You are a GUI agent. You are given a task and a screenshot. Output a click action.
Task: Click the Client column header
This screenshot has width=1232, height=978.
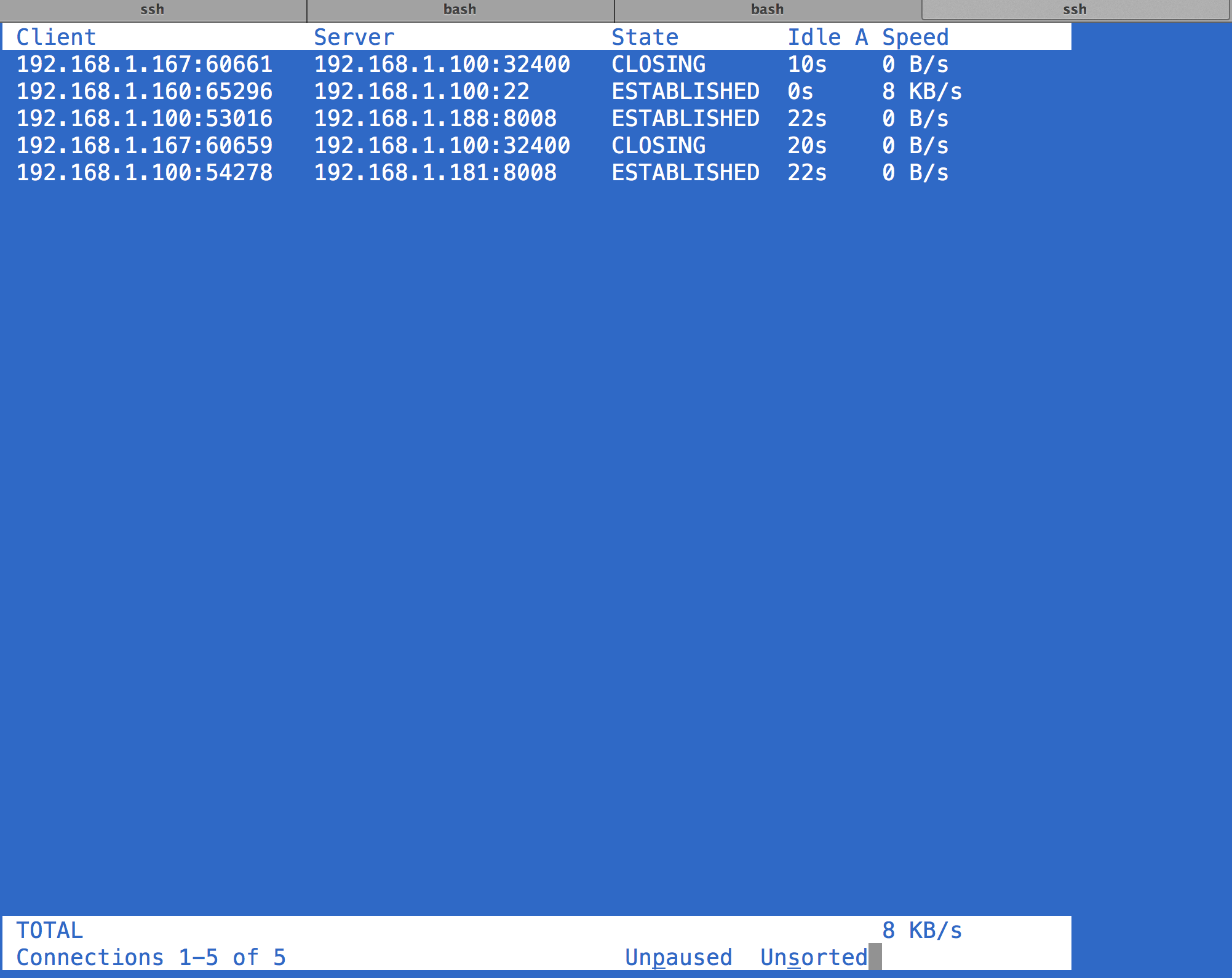tap(57, 37)
